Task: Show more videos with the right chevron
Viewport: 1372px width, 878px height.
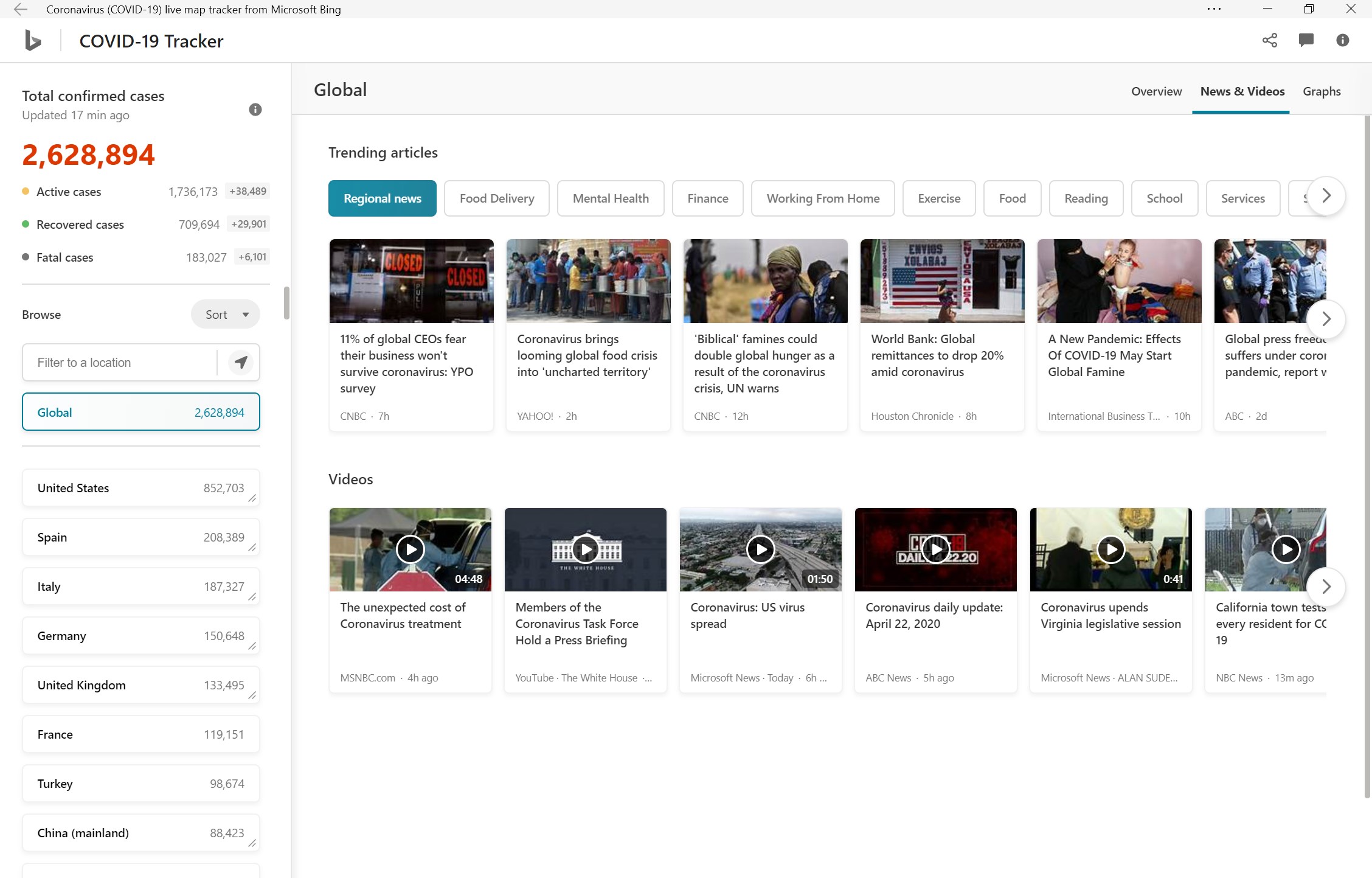Action: coord(1326,587)
